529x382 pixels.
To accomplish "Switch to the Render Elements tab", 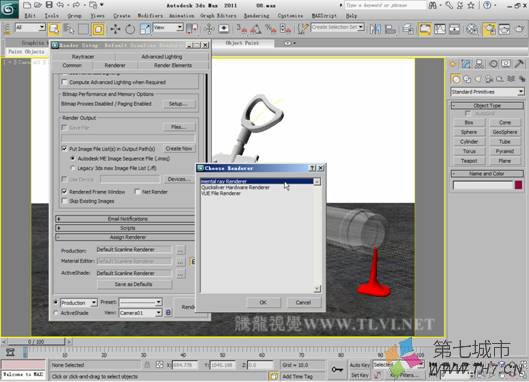I will [x=173, y=65].
